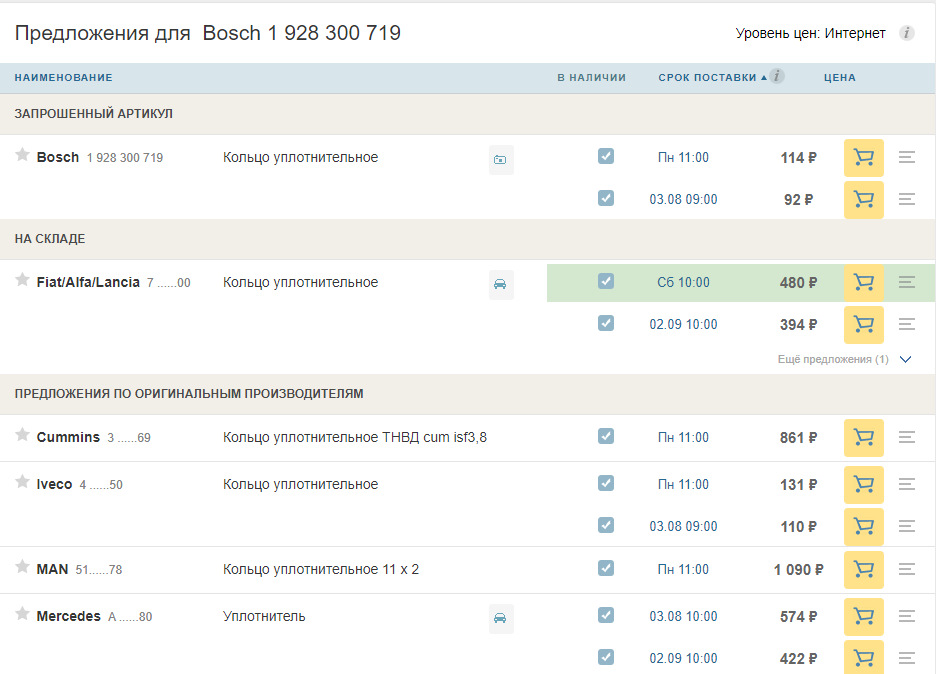Image resolution: width=936 pixels, height=674 pixels.
Task: Open details menu for Fiat 480 ₽ offer
Action: coord(907,283)
